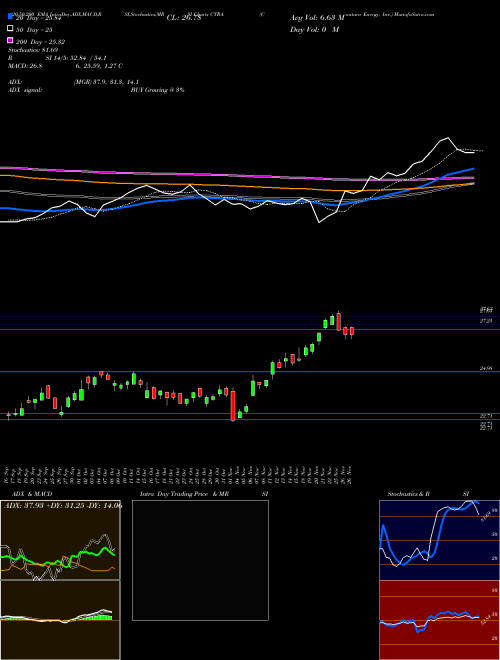
Task: Click the "(MGR) 37.9, 31.3, 14.1" values
Action: (x=106, y=82)
